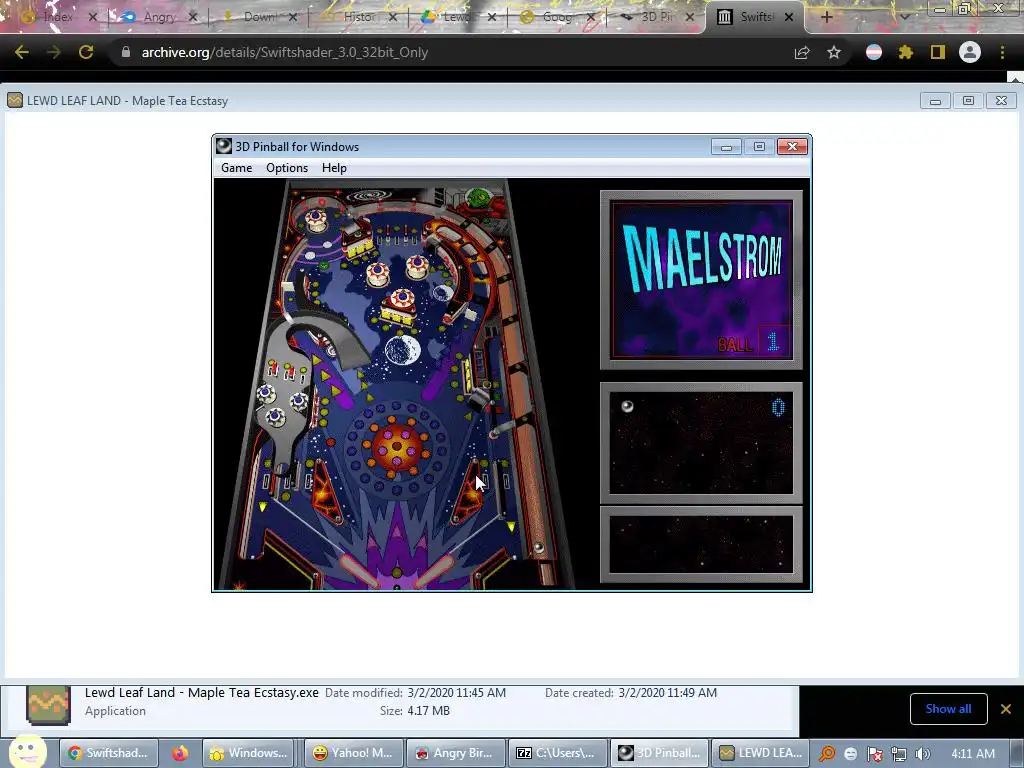Click the magnifier tray icon
The height and width of the screenshot is (768, 1024).
[x=827, y=754]
